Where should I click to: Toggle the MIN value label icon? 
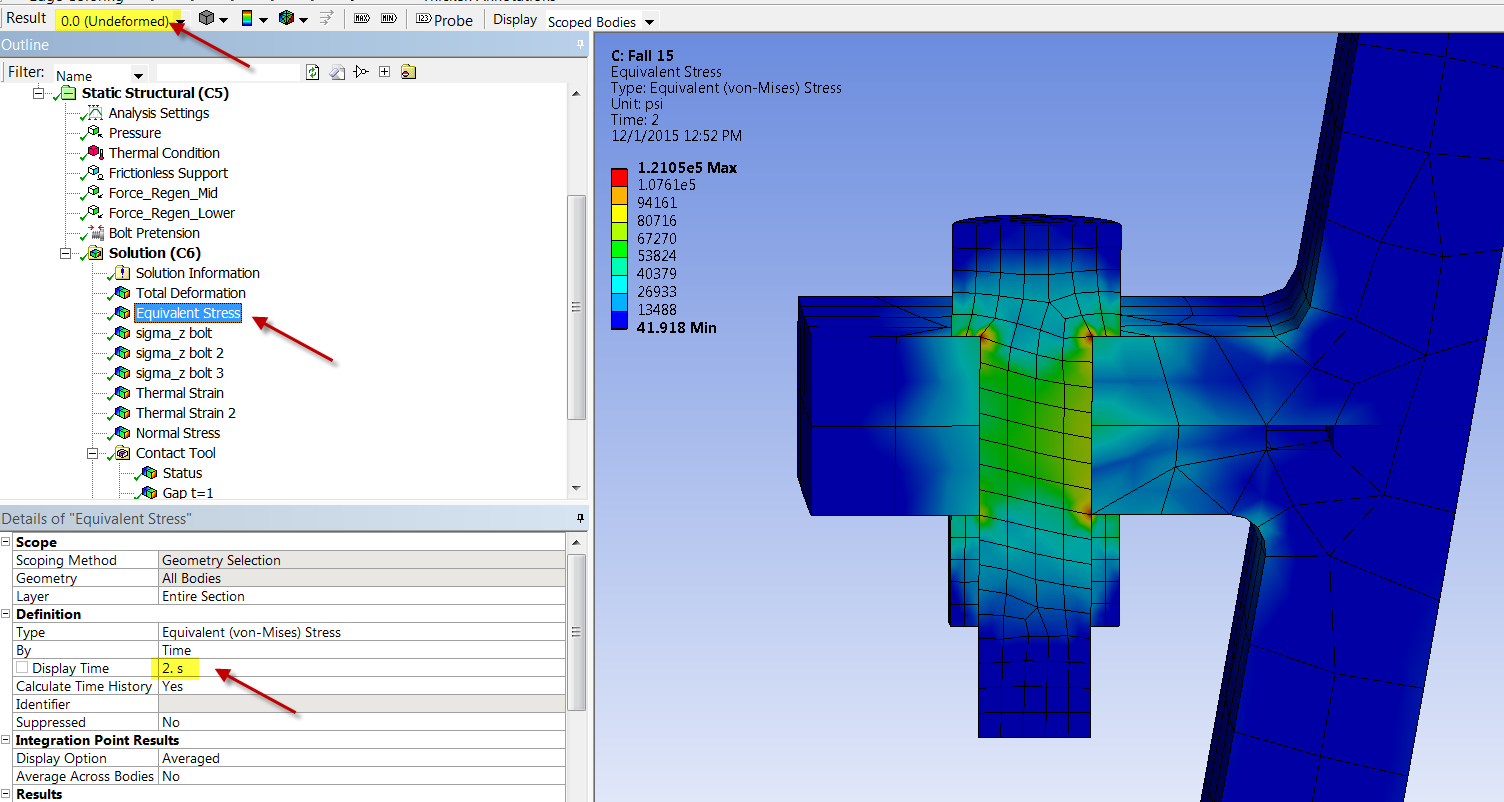(x=389, y=19)
